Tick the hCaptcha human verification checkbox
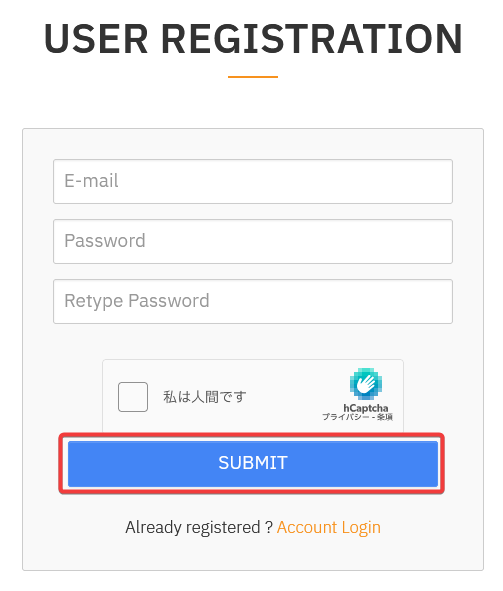The height and width of the screenshot is (591, 503). [133, 397]
